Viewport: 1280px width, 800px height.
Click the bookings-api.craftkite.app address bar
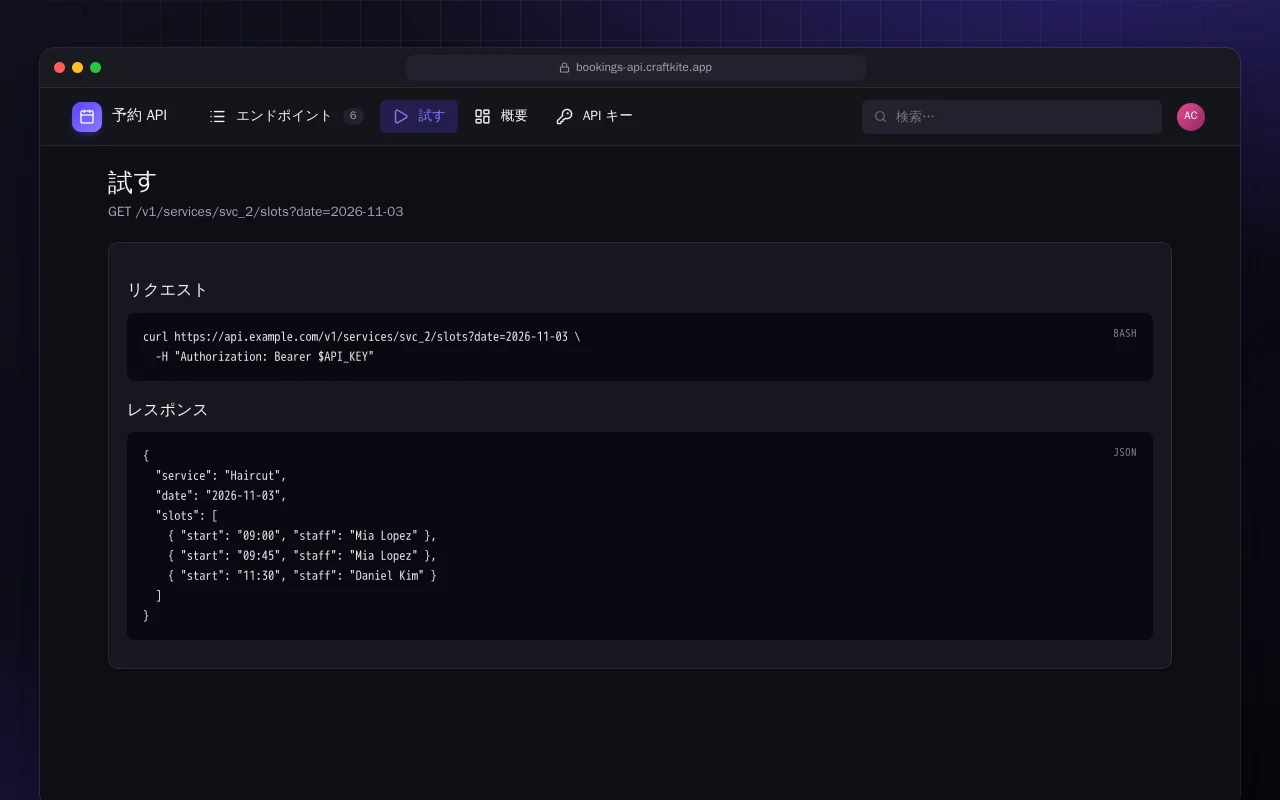(636, 68)
